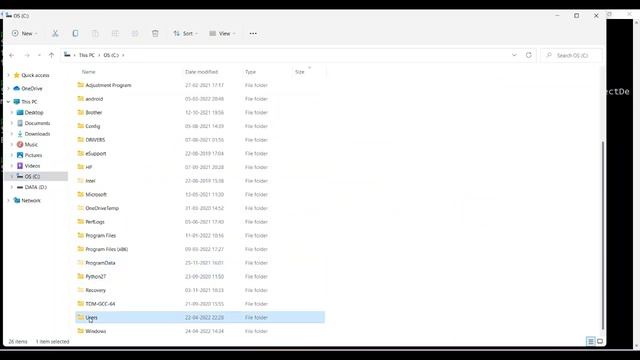The image size is (640, 360).
Task: Click the Delete trash icon
Action: [x=155, y=33]
